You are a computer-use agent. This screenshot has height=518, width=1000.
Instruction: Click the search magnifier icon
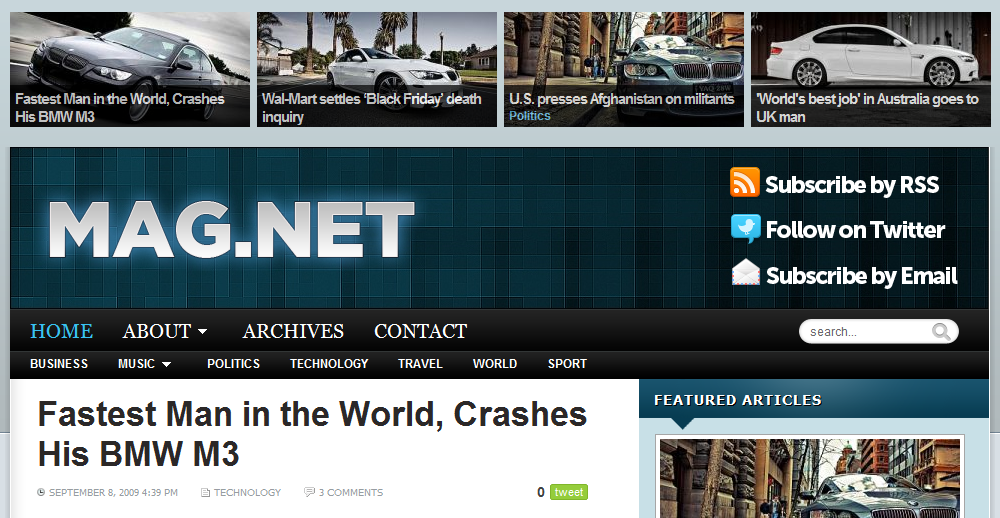click(x=941, y=331)
